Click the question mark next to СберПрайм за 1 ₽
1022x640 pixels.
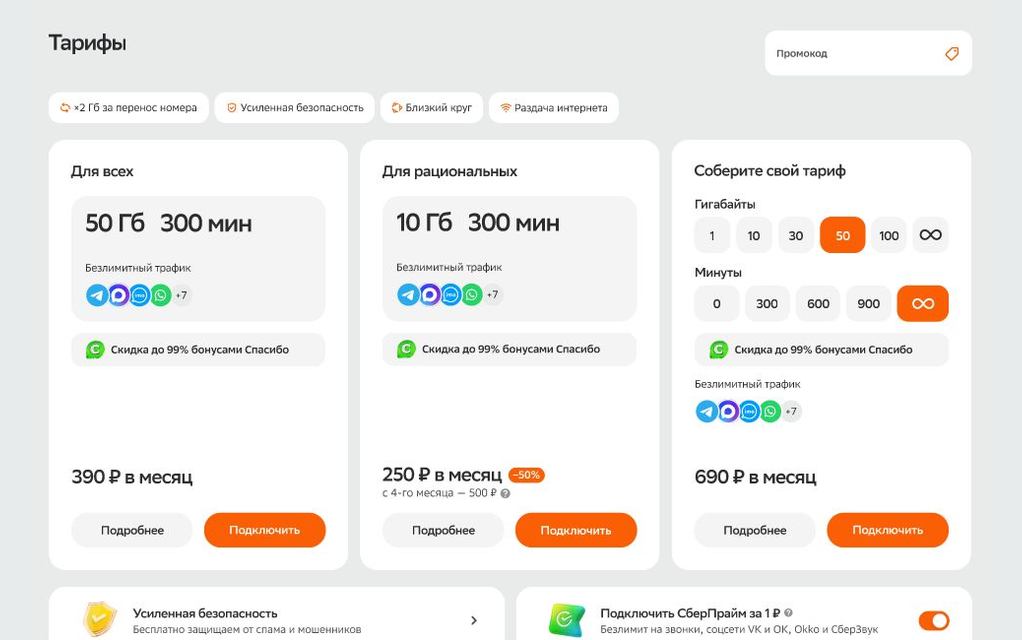(x=789, y=613)
